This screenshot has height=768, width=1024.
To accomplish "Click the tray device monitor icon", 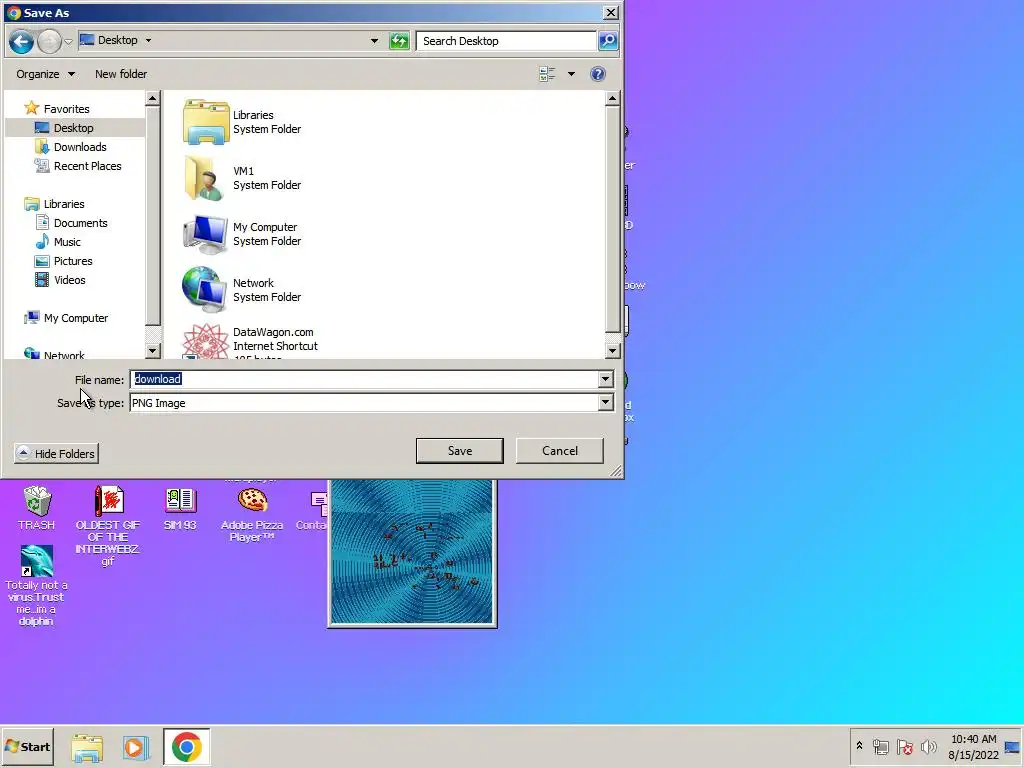I will pos(881,746).
